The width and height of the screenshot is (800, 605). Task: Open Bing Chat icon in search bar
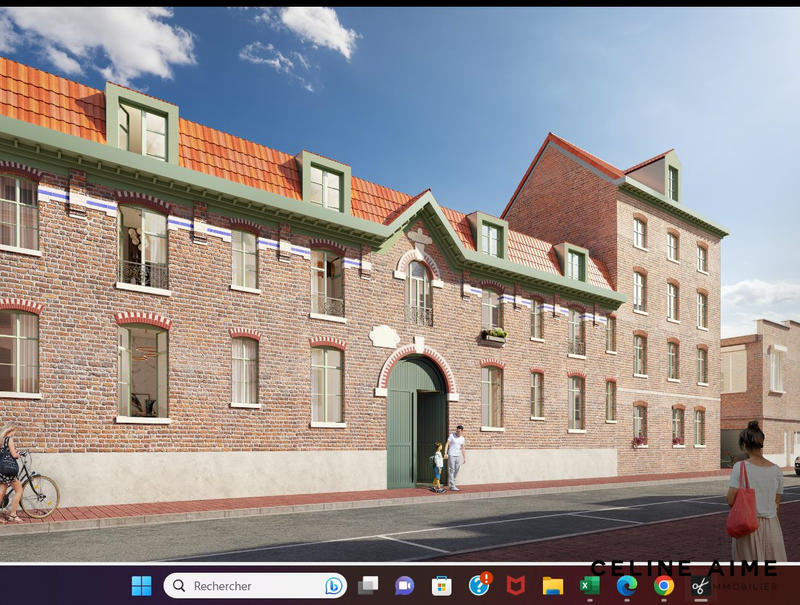click(333, 586)
